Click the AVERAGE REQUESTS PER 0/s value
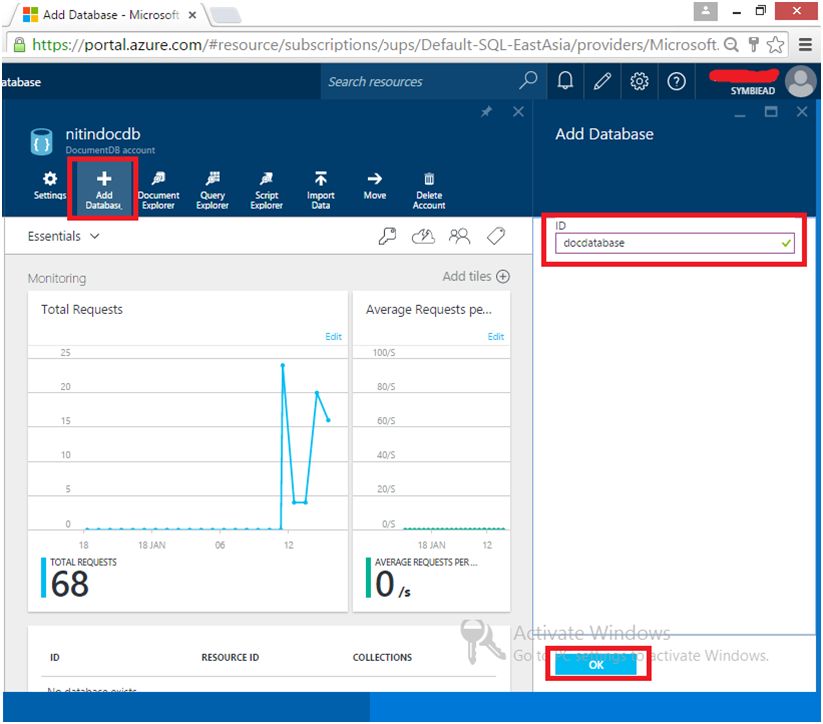Screen dimensions: 823x724 tap(393, 584)
